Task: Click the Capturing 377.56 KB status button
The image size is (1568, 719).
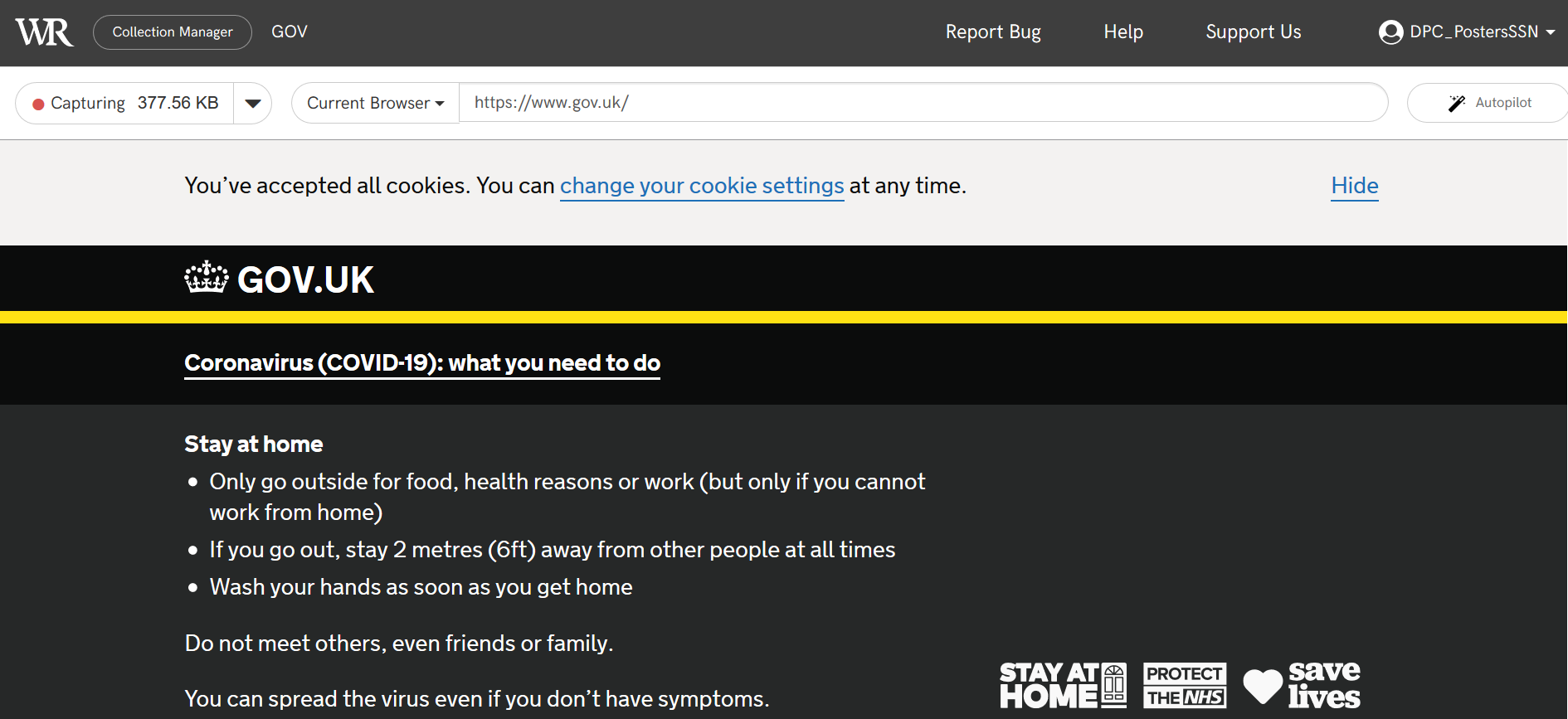Action: click(x=124, y=103)
